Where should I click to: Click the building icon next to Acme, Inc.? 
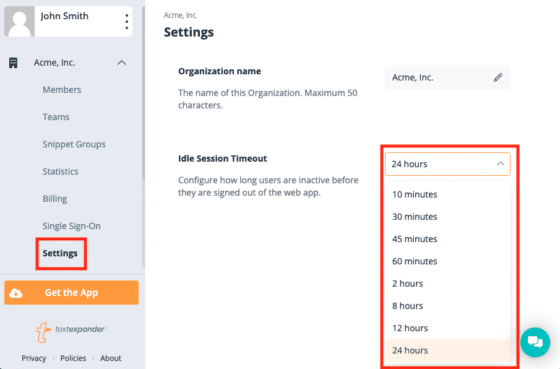(x=13, y=63)
